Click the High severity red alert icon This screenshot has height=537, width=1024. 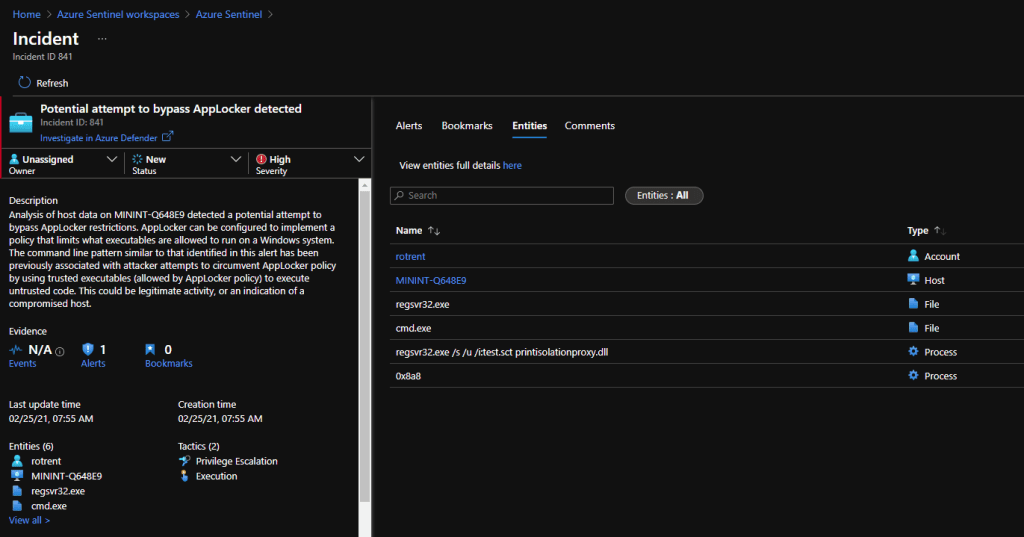[261, 159]
